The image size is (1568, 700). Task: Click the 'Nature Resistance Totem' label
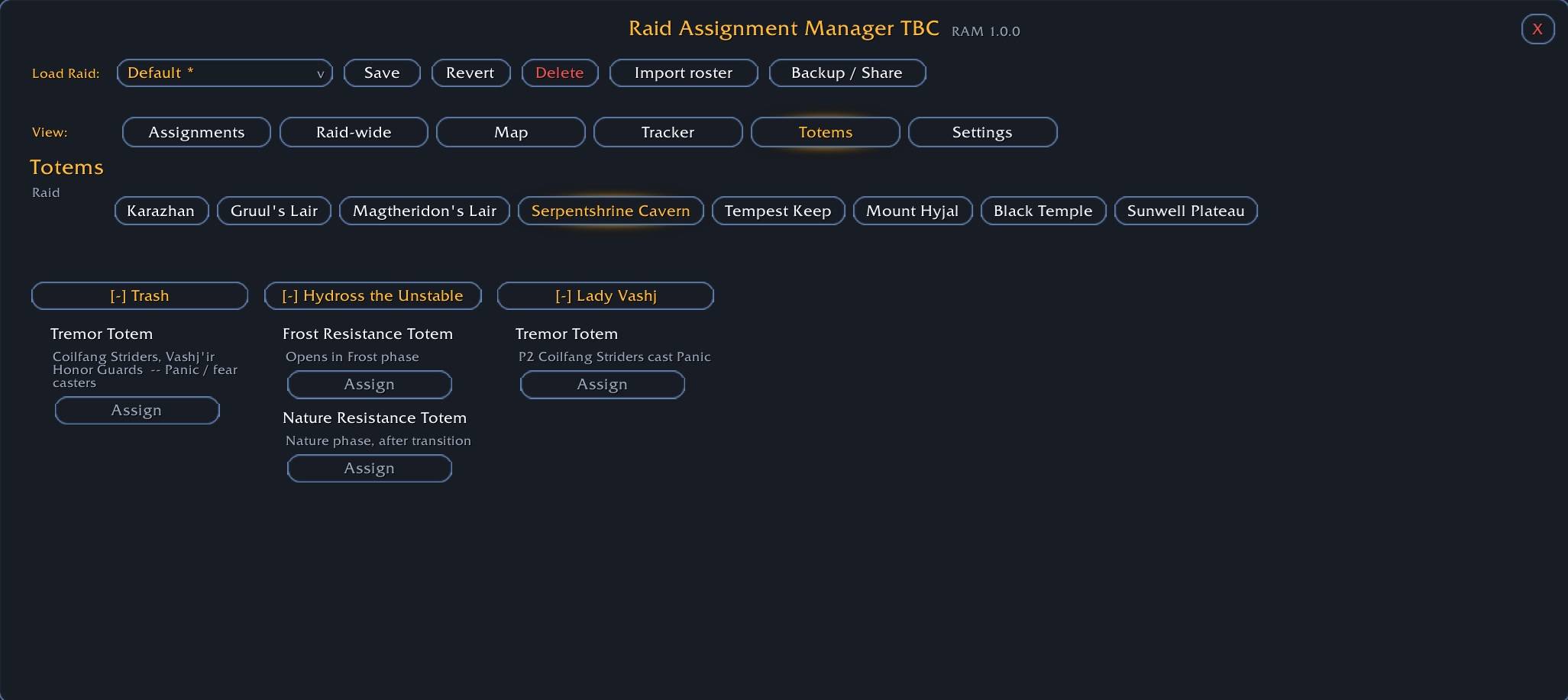click(x=374, y=418)
